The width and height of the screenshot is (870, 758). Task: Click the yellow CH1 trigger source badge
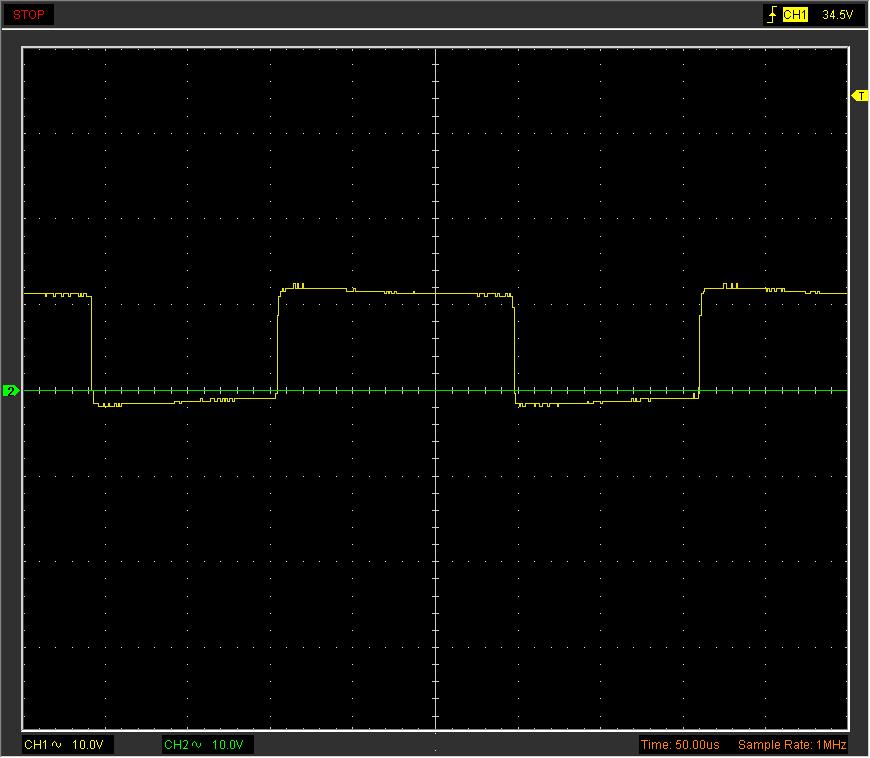795,15
